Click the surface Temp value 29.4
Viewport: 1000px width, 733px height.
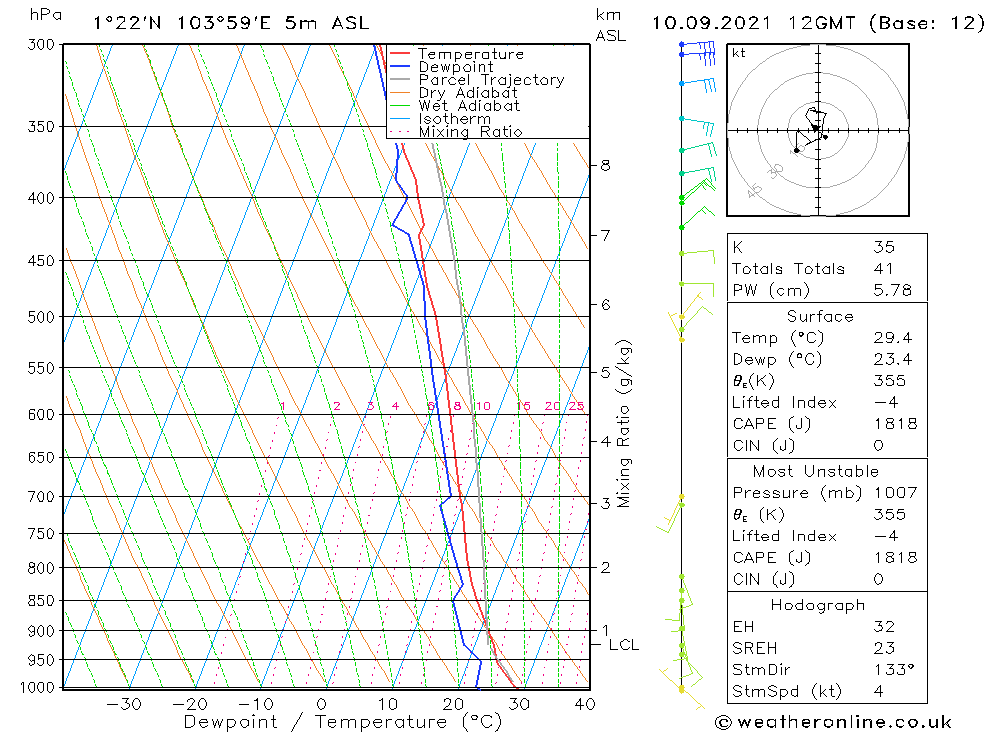point(892,338)
